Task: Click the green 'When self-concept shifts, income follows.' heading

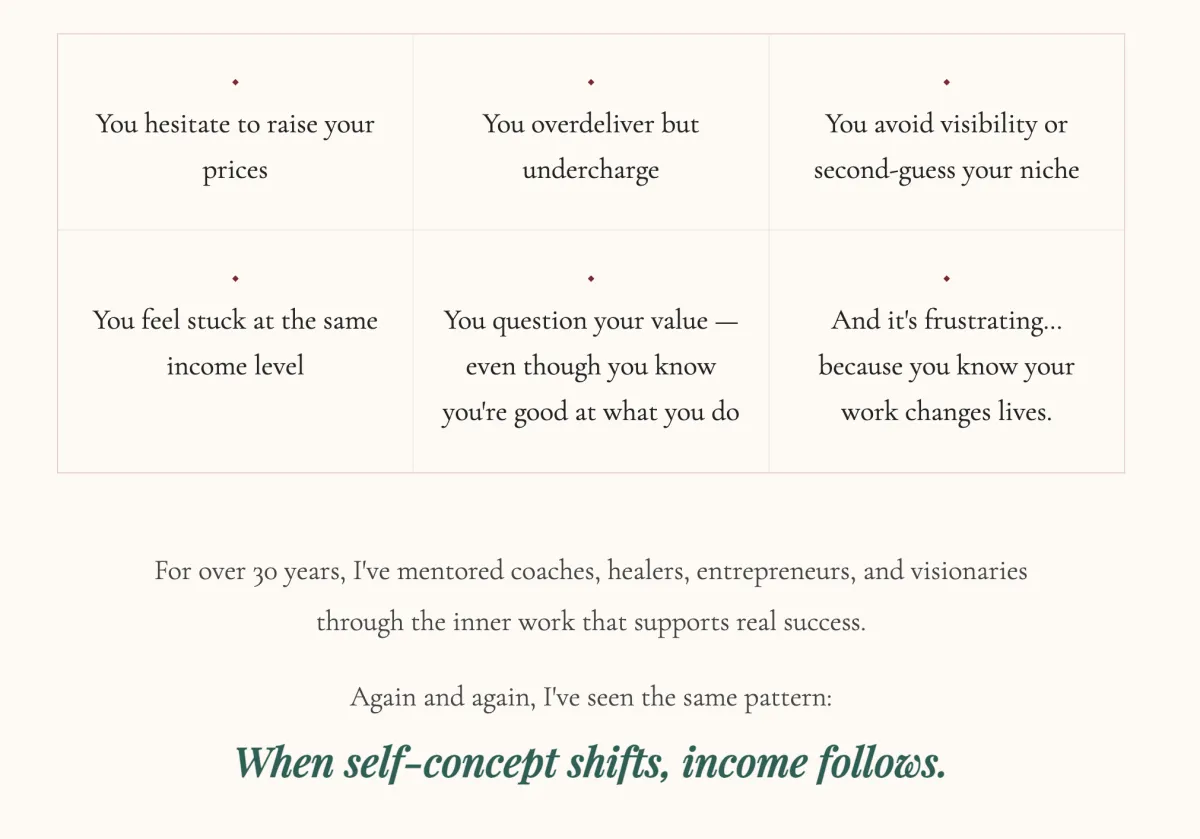Action: pyautogui.click(x=591, y=763)
